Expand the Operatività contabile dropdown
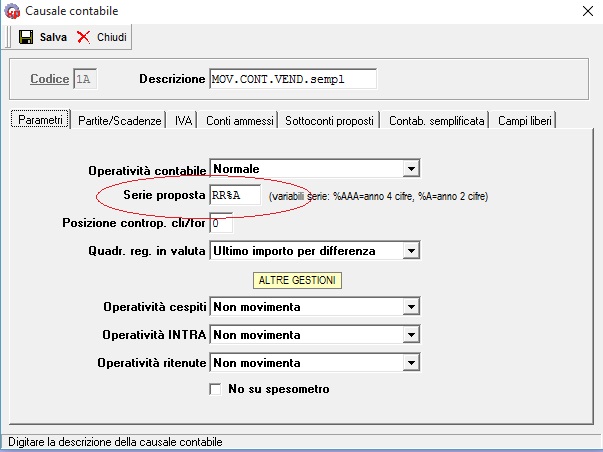 pyautogui.click(x=410, y=169)
